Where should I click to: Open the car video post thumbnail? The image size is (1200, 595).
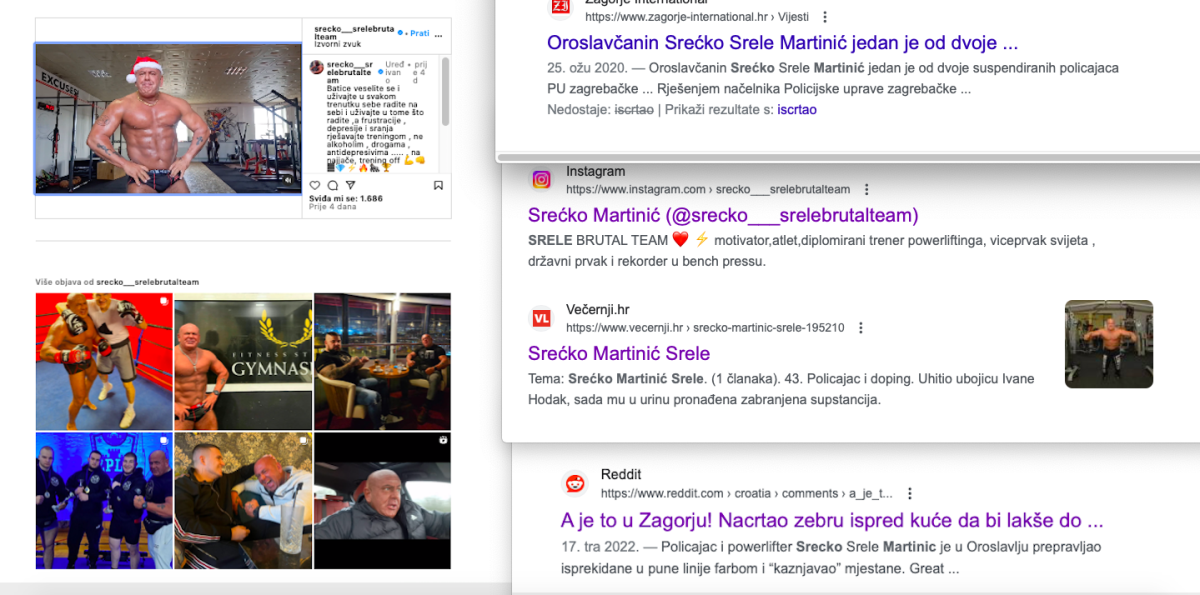(x=382, y=500)
